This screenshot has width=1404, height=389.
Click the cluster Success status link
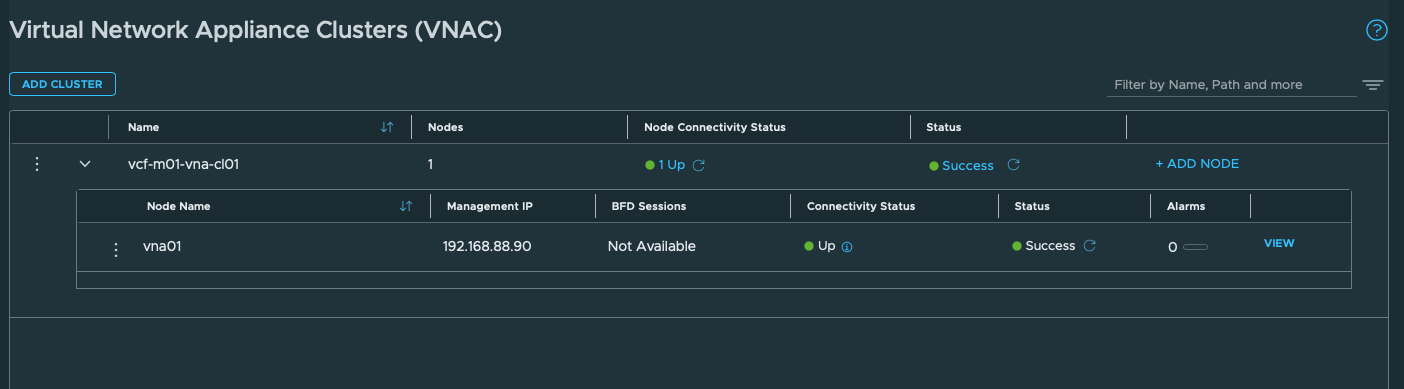(968, 165)
